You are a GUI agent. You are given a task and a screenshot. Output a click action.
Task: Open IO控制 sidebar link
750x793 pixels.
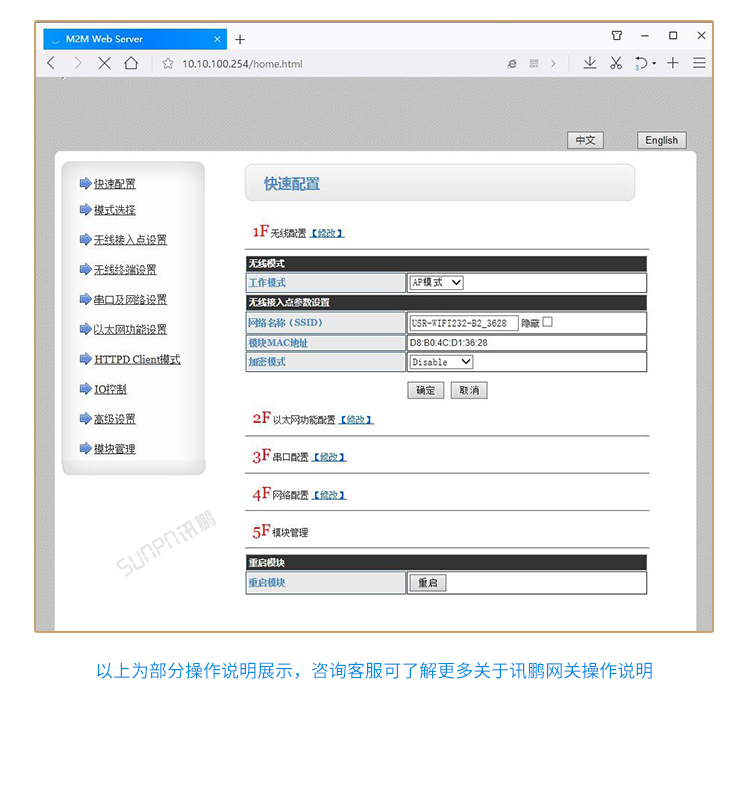point(110,389)
